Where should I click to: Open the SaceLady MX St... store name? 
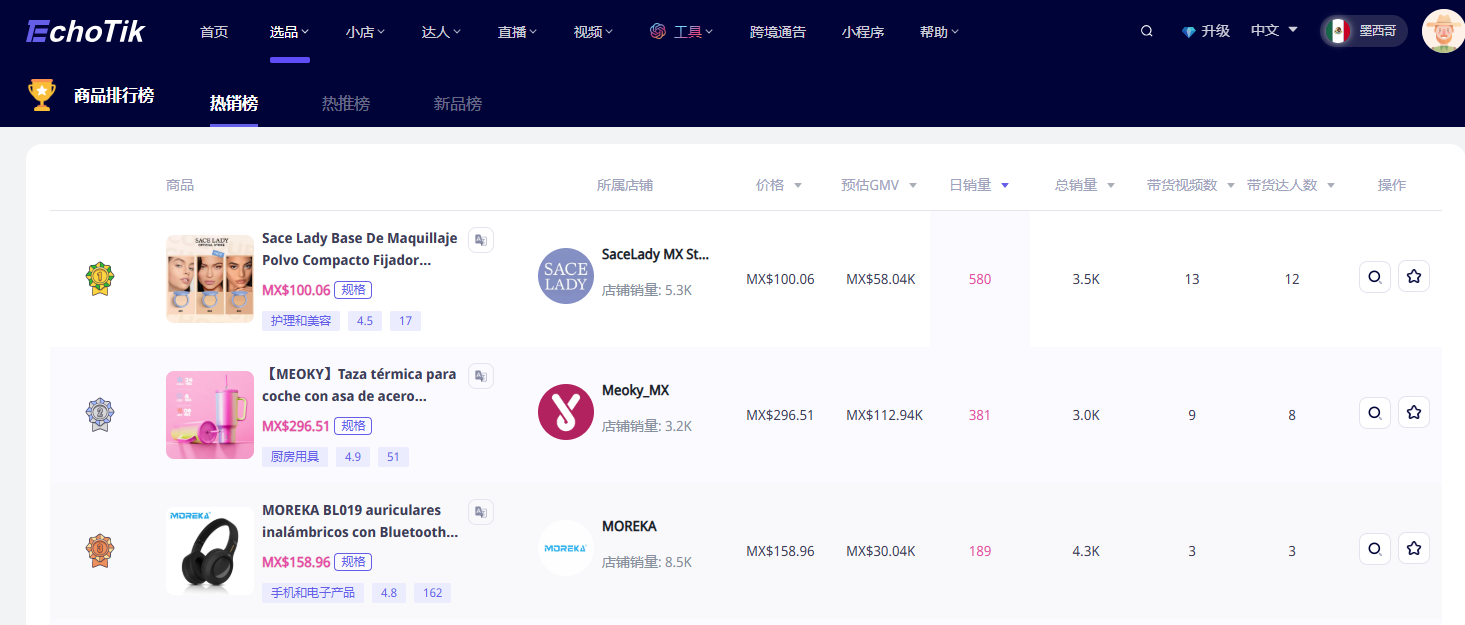click(x=655, y=254)
